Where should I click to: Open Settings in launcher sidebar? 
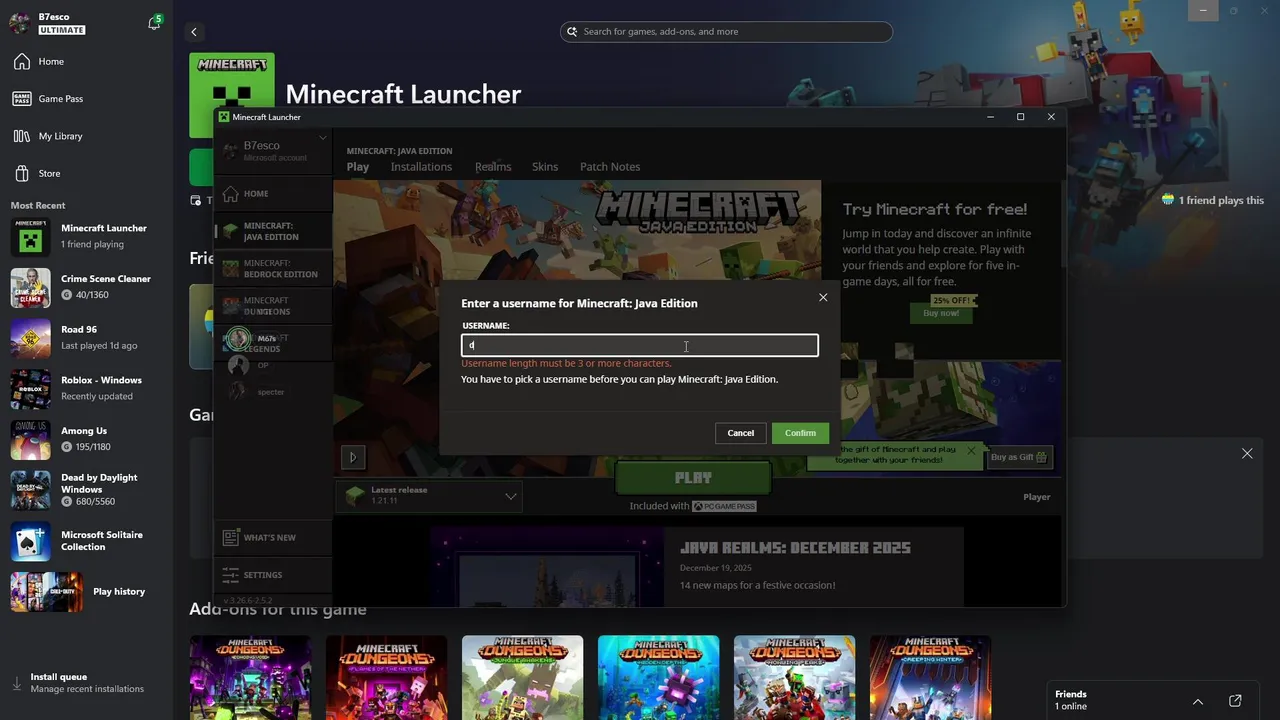273,575
